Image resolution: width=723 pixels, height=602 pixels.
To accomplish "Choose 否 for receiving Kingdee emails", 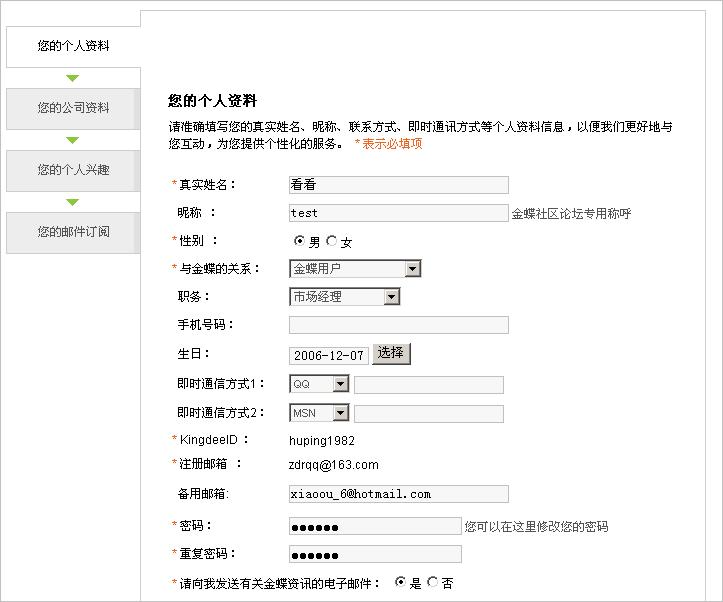I will pyautogui.click(x=432, y=581).
